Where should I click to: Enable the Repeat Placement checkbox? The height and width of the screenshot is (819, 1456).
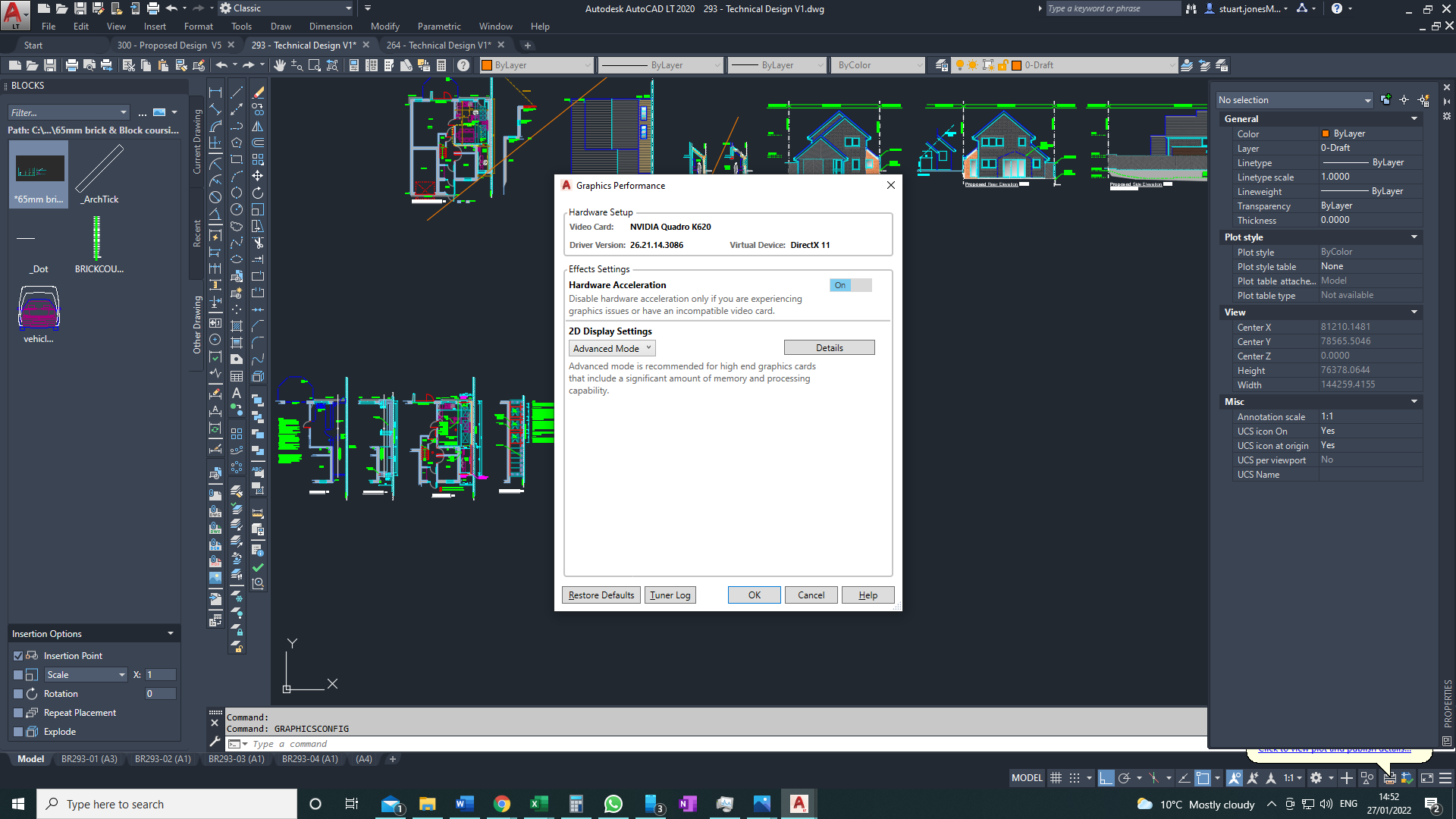[18, 713]
